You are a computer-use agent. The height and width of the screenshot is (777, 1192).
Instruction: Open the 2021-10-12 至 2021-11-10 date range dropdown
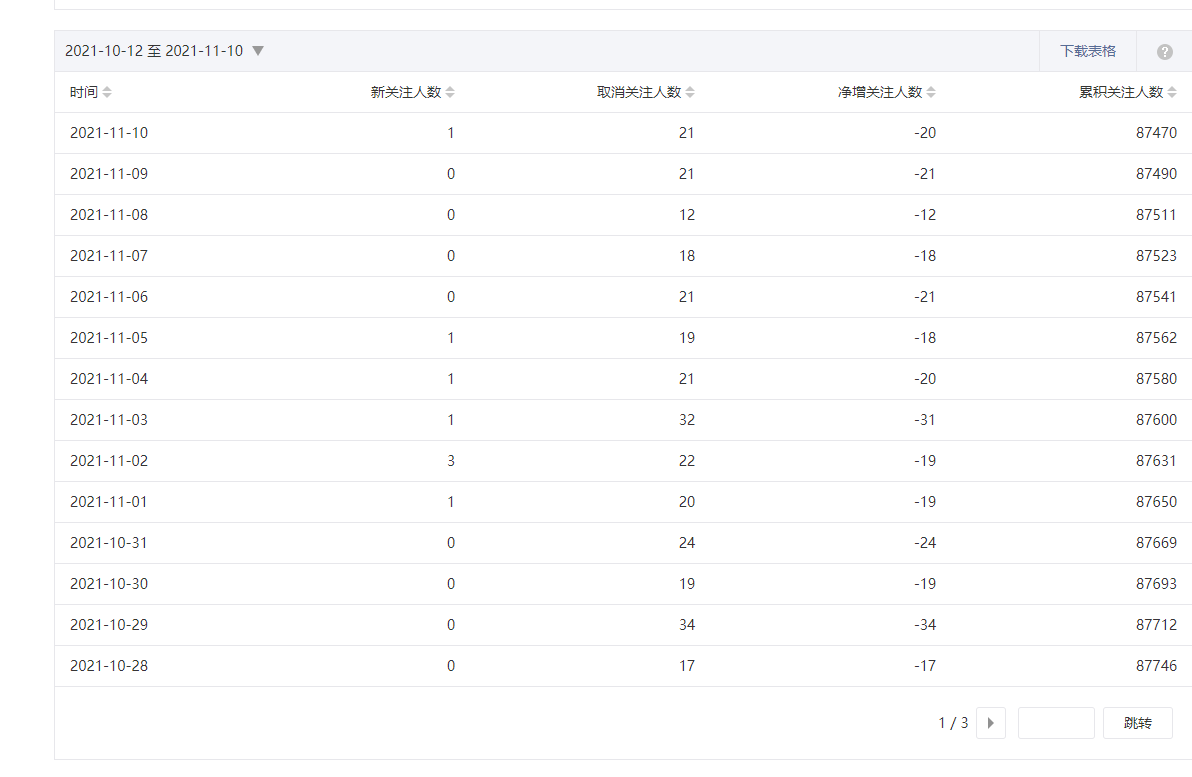tap(258, 51)
